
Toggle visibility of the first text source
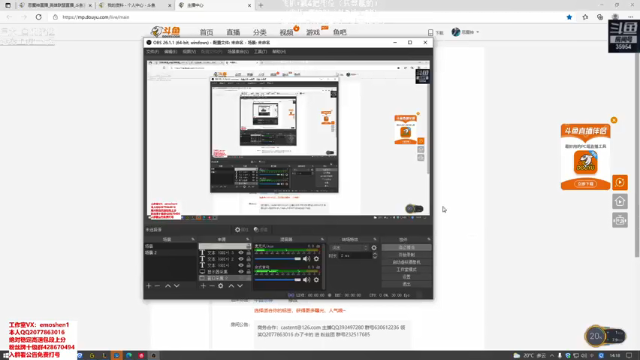click(241, 253)
